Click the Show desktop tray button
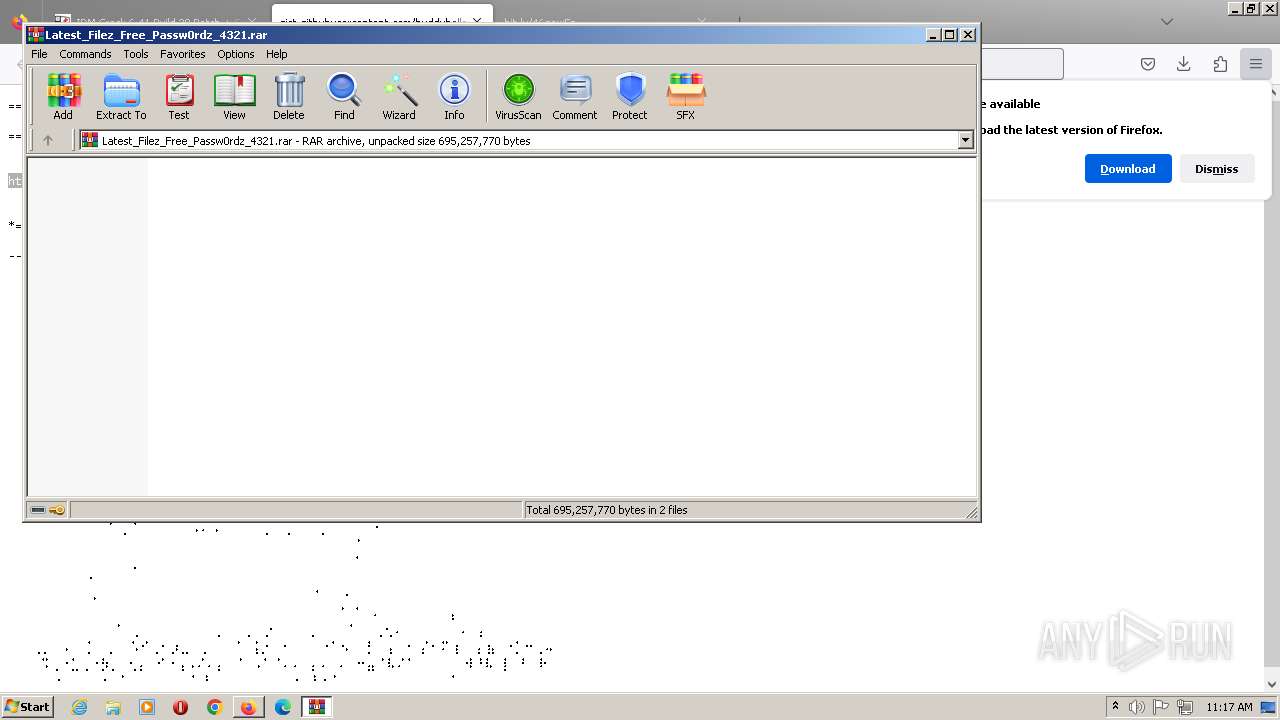1280x720 pixels. coord(1268,707)
